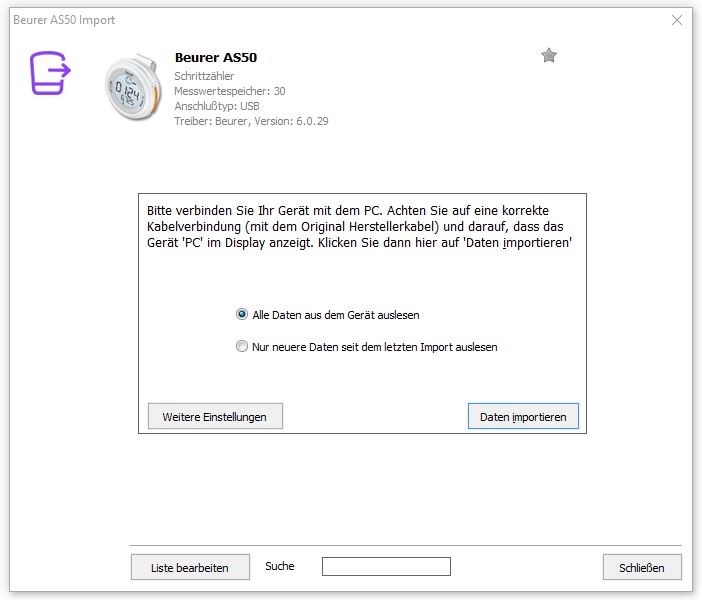Screen dimensions: 702x600
Task: Click 'Messwertespeicher: 30' text
Action: pyautogui.click(x=230, y=91)
